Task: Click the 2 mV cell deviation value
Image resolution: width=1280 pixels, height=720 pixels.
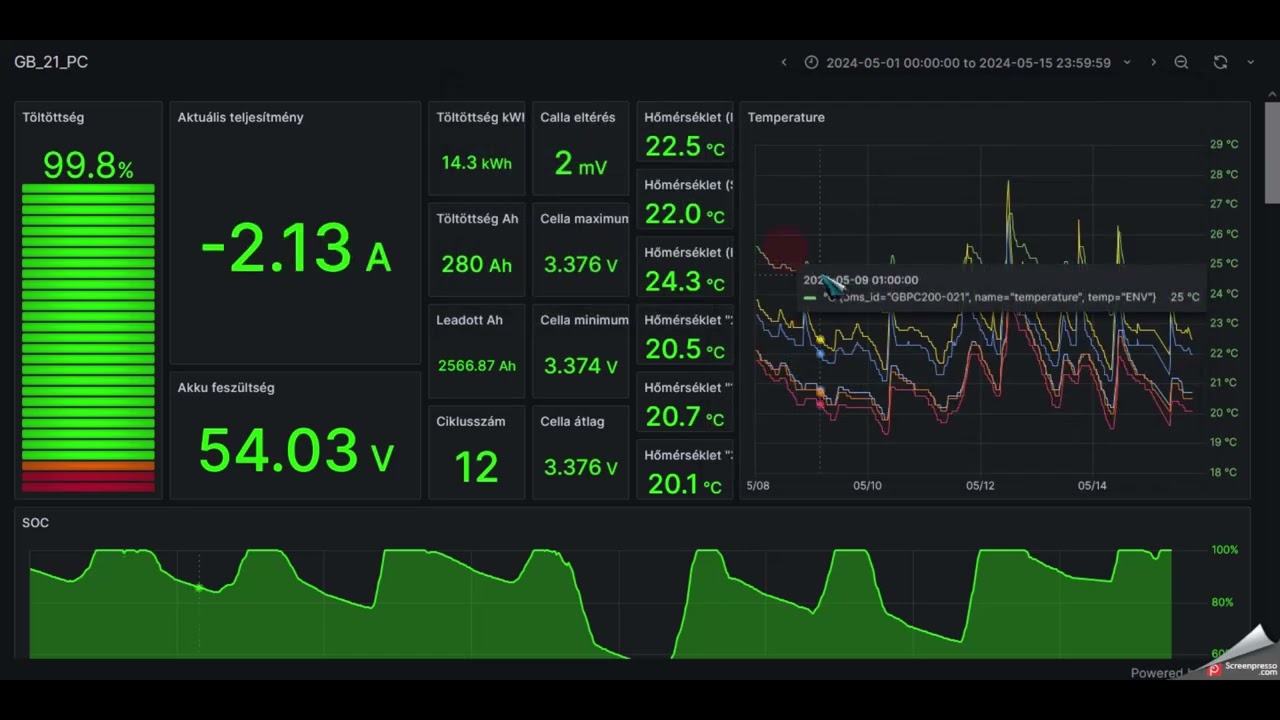Action: [x=580, y=164]
